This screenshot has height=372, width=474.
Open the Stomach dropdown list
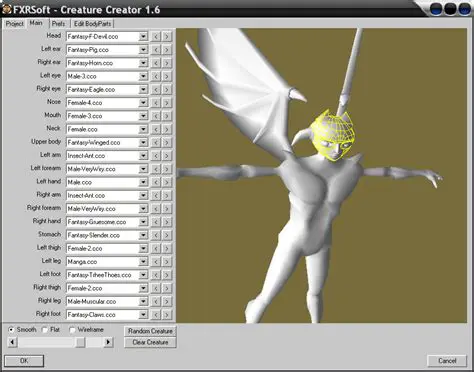pyautogui.click(x=143, y=235)
